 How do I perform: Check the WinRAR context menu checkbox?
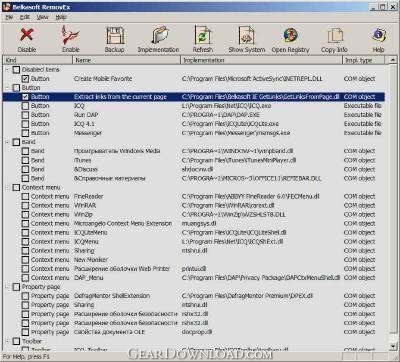pos(25,206)
